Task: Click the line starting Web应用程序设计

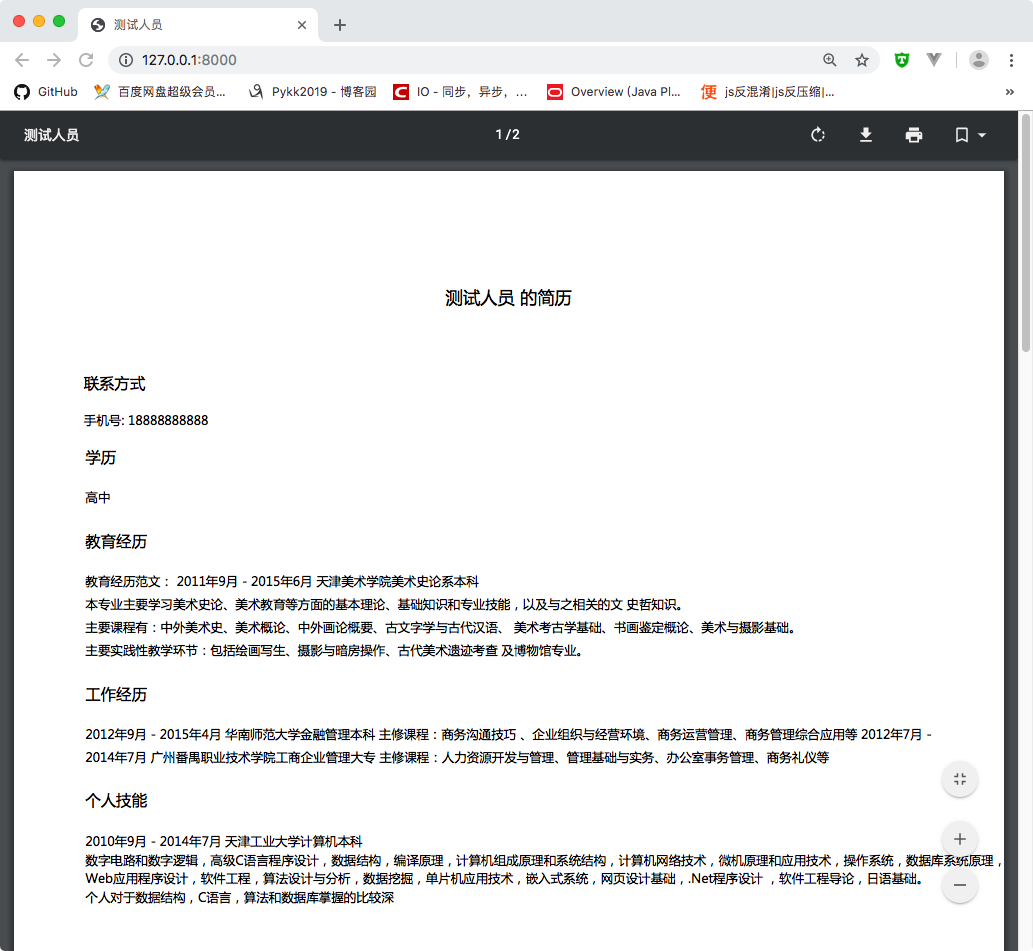Action: pyautogui.click(x=505, y=879)
